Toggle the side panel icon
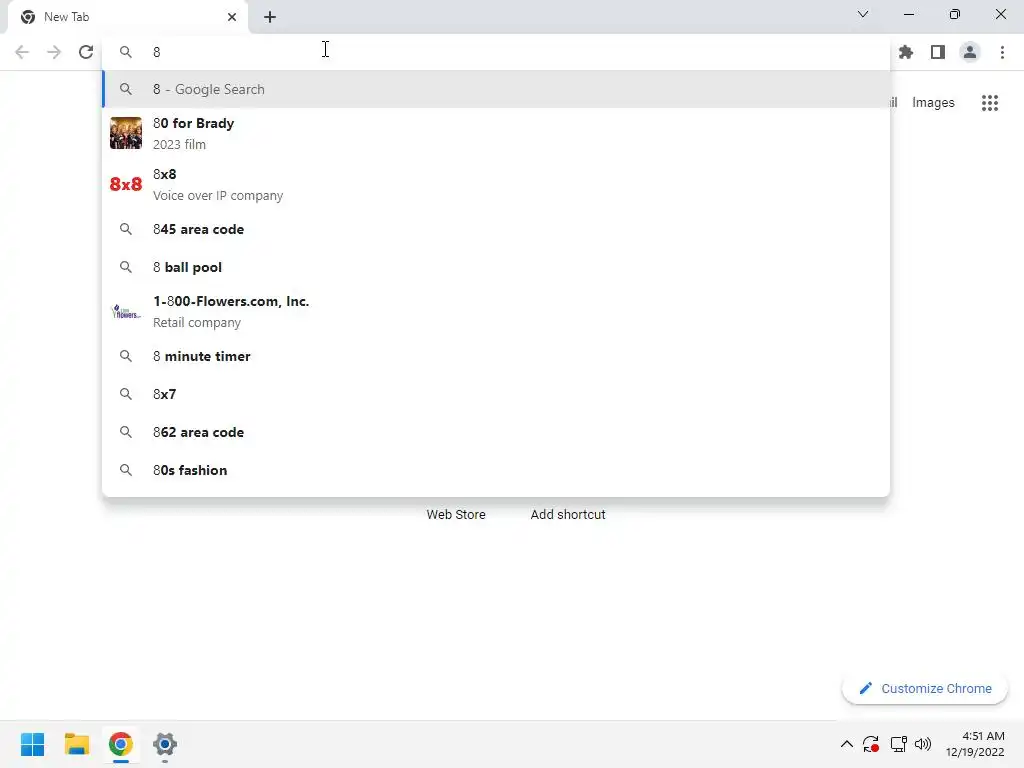 point(938,52)
